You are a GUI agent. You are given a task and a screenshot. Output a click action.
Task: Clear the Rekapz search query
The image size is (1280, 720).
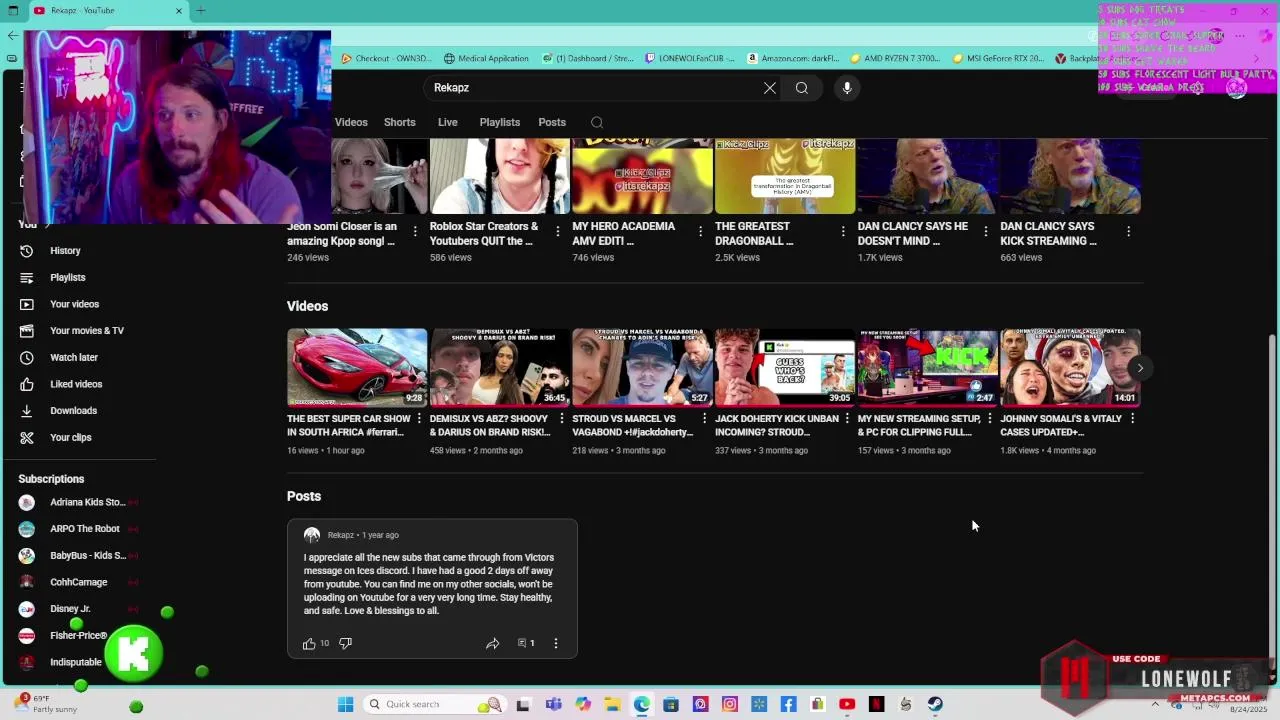pos(770,88)
